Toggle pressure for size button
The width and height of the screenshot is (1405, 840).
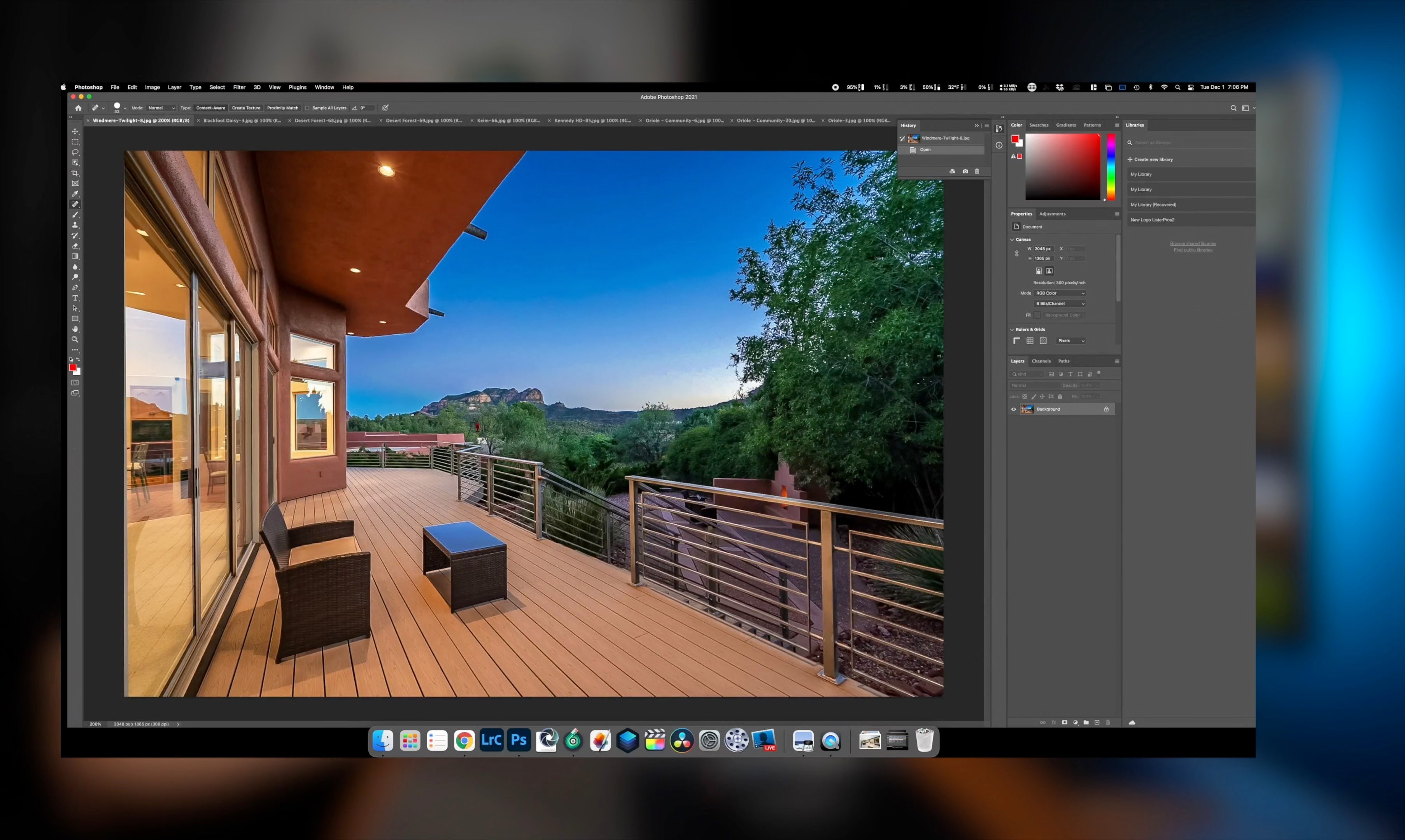[385, 108]
